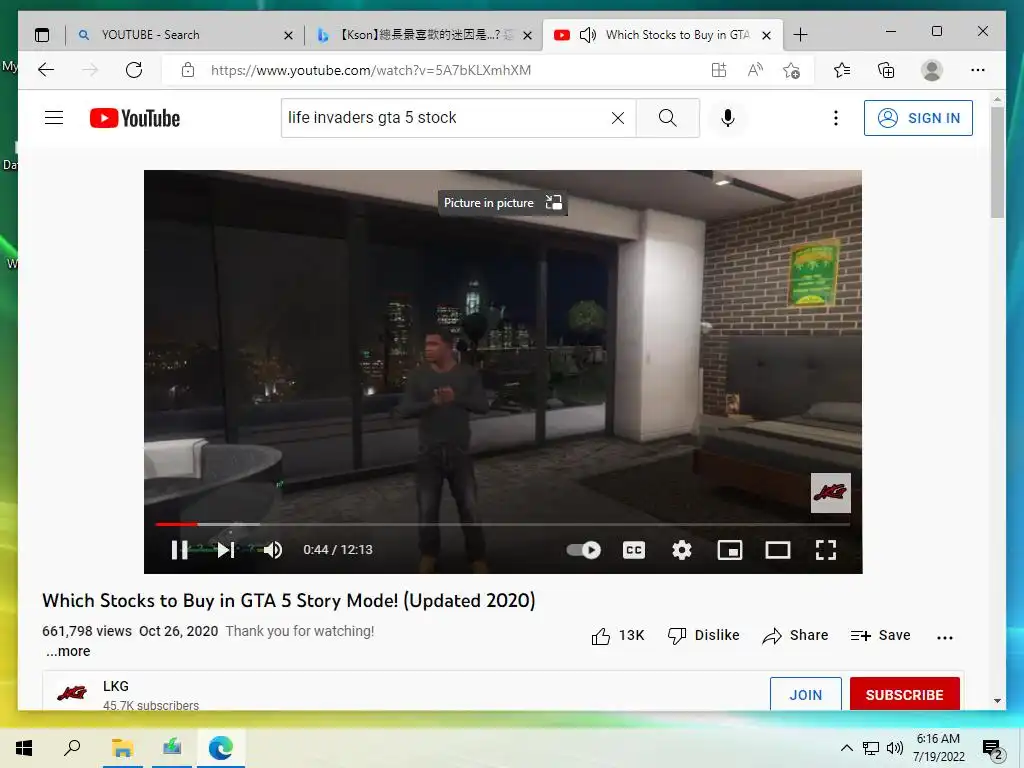This screenshot has width=1024, height=768.
Task: Turn on closed captions CC
Action: pos(633,550)
